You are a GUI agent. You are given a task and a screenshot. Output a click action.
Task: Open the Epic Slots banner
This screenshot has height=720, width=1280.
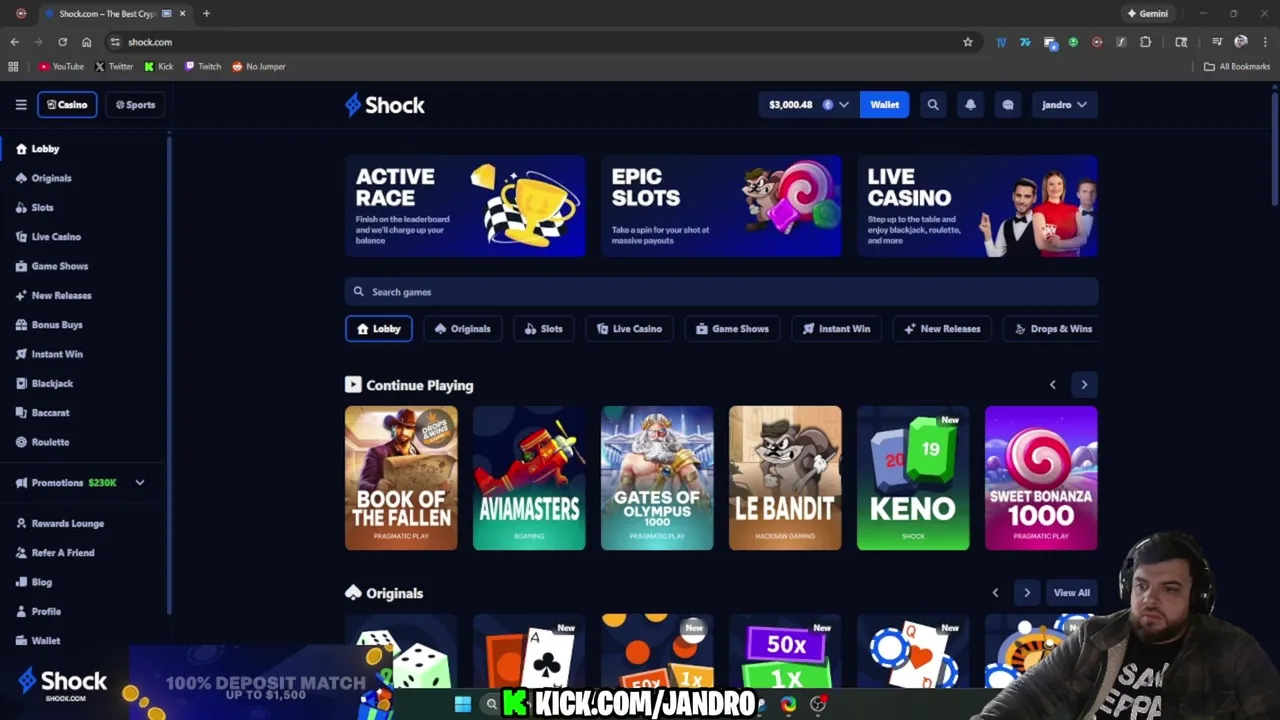(x=721, y=205)
